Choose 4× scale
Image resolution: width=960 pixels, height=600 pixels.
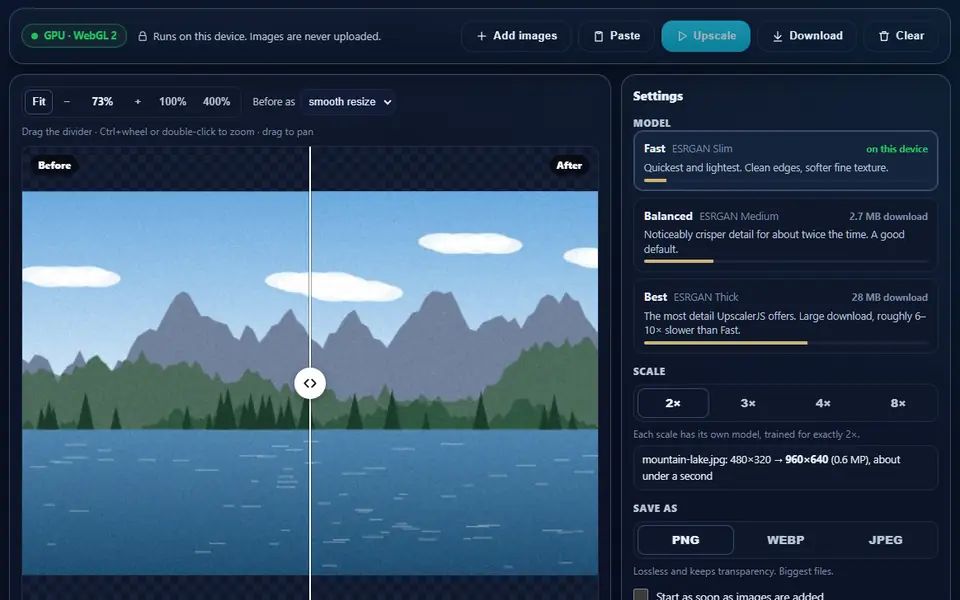(x=823, y=403)
